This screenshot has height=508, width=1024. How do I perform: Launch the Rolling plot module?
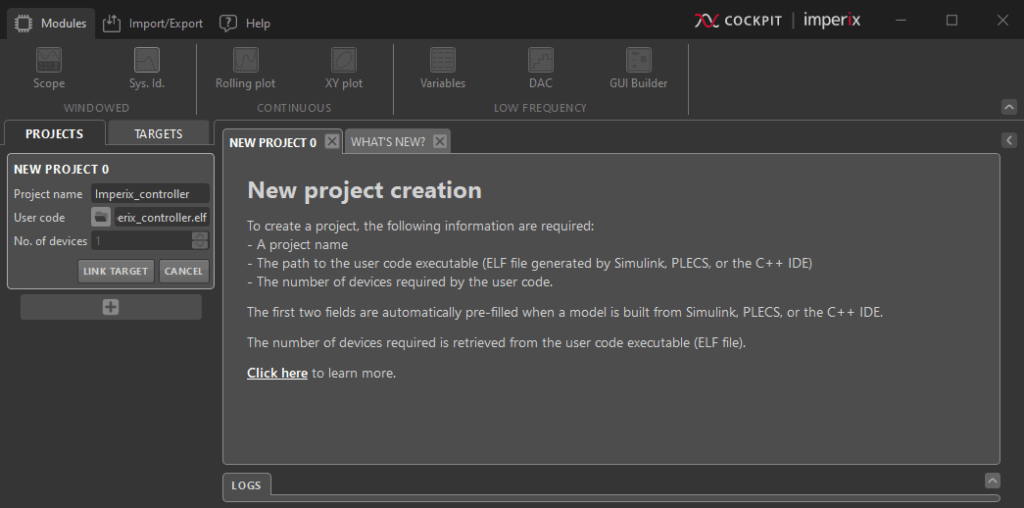245,67
